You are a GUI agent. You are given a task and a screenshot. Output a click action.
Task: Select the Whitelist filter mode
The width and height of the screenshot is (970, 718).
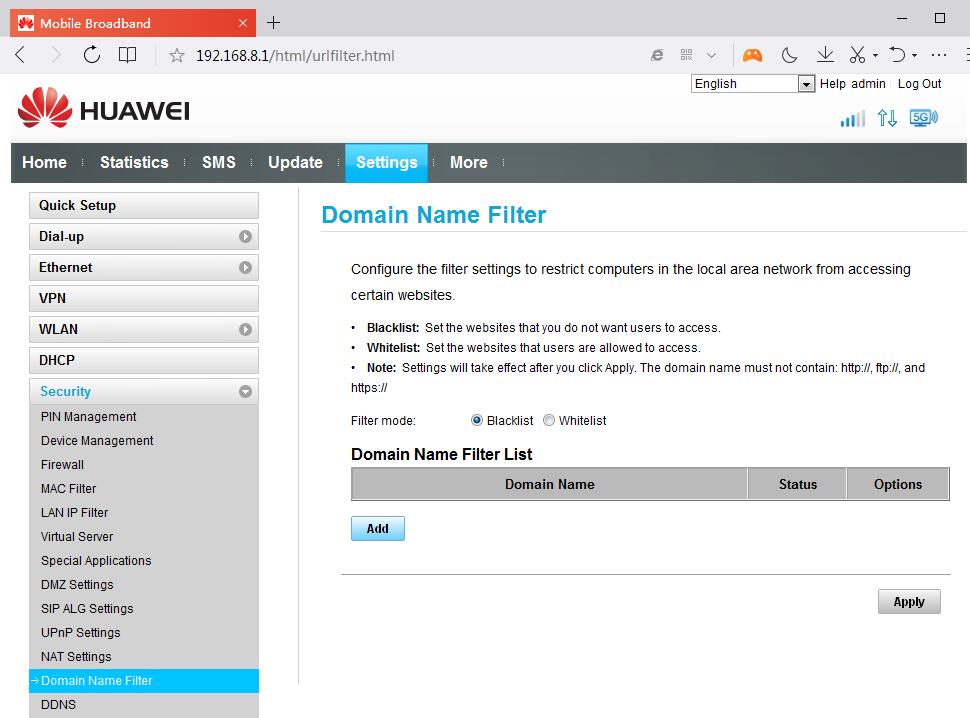549,421
